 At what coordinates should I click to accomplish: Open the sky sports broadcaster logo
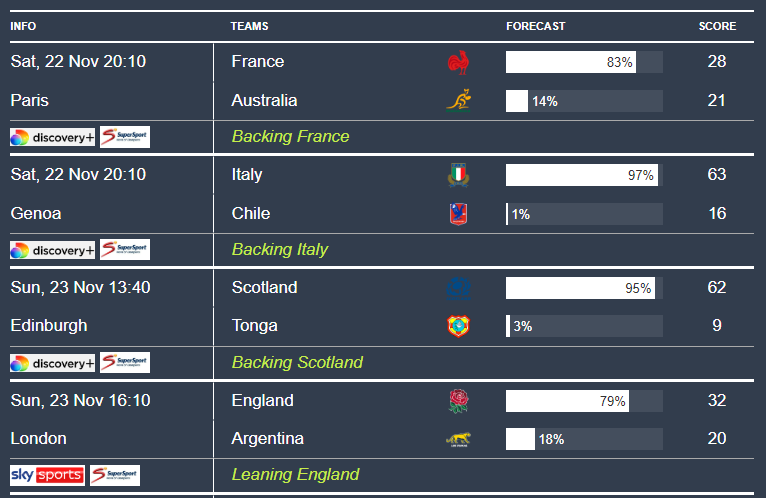click(x=47, y=475)
